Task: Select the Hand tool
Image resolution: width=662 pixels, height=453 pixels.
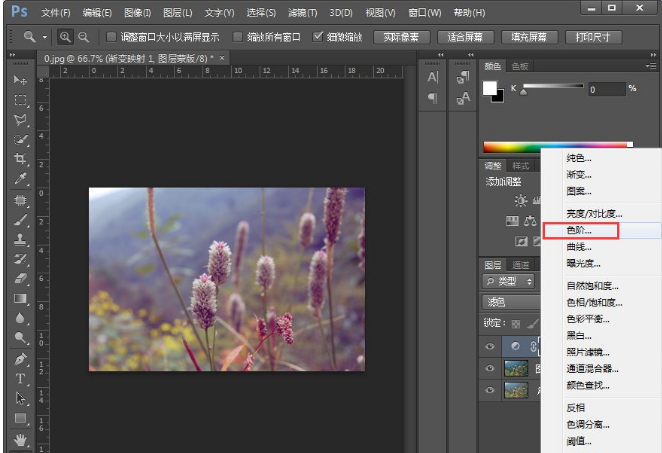Action: pos(20,438)
